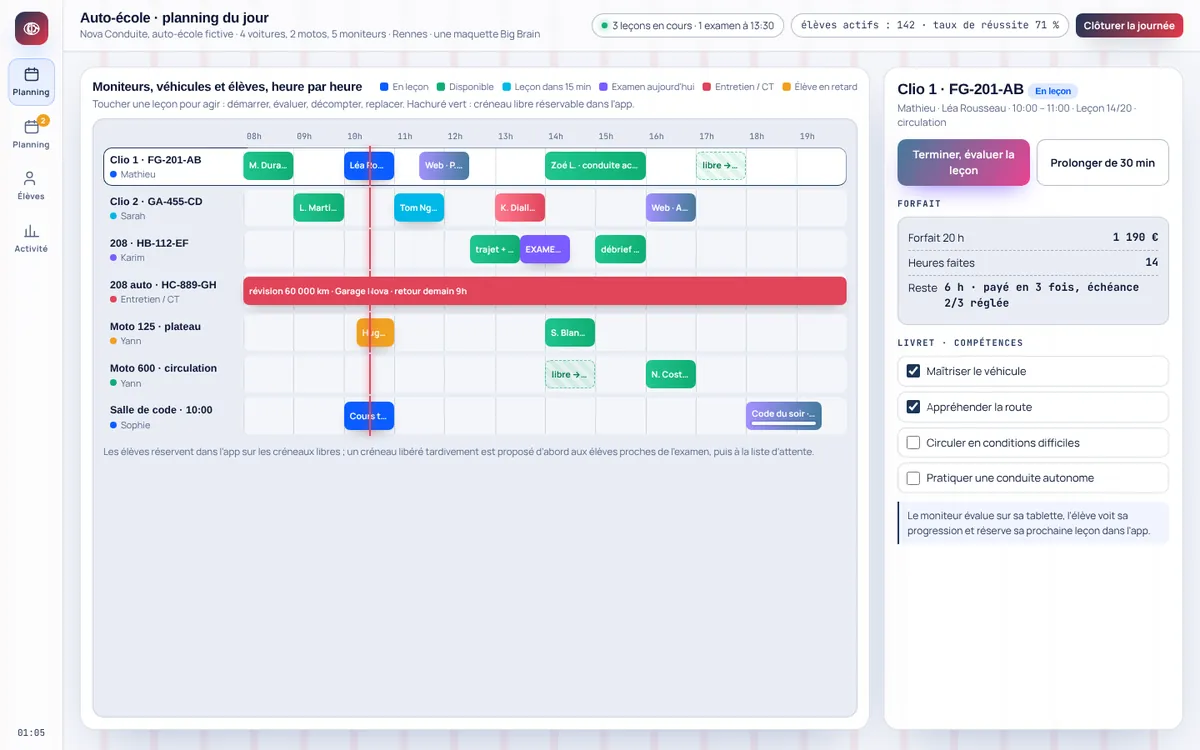Select the Moto 125 · plateau row label
Image resolution: width=1200 pixels, height=750 pixels.
tap(155, 326)
